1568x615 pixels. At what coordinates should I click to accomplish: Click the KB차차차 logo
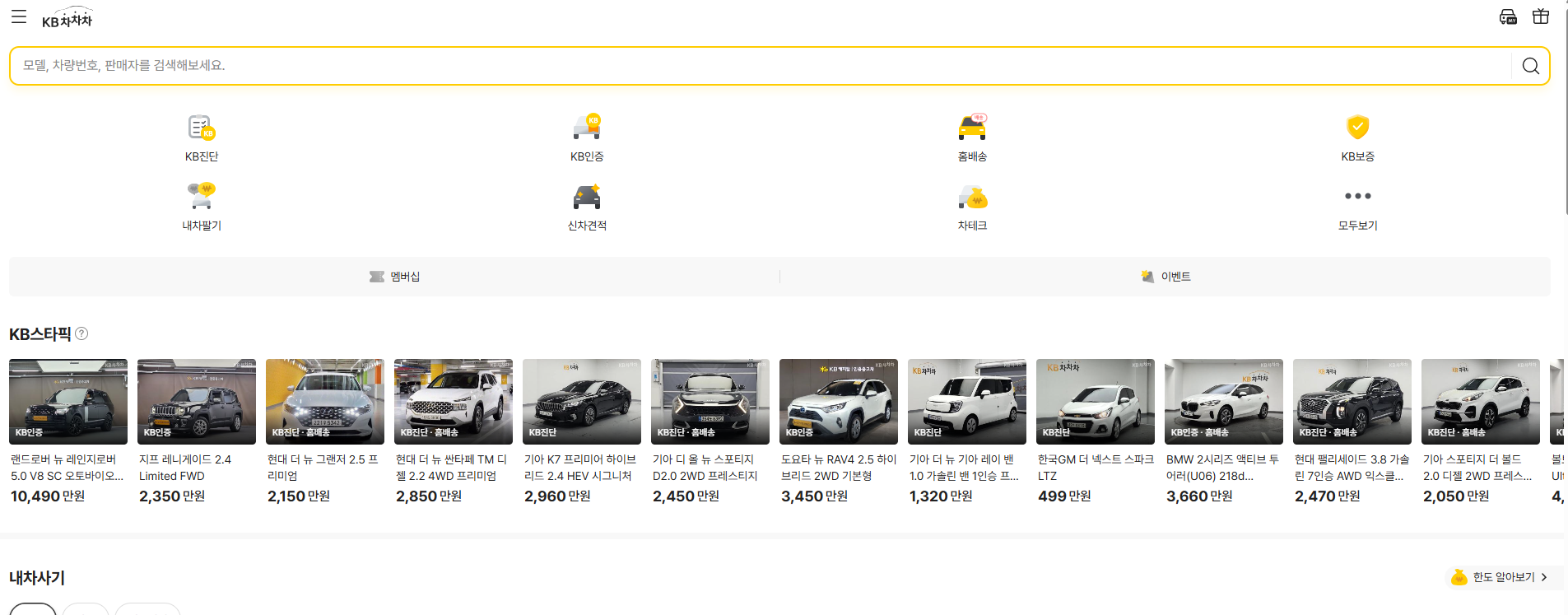(67, 17)
